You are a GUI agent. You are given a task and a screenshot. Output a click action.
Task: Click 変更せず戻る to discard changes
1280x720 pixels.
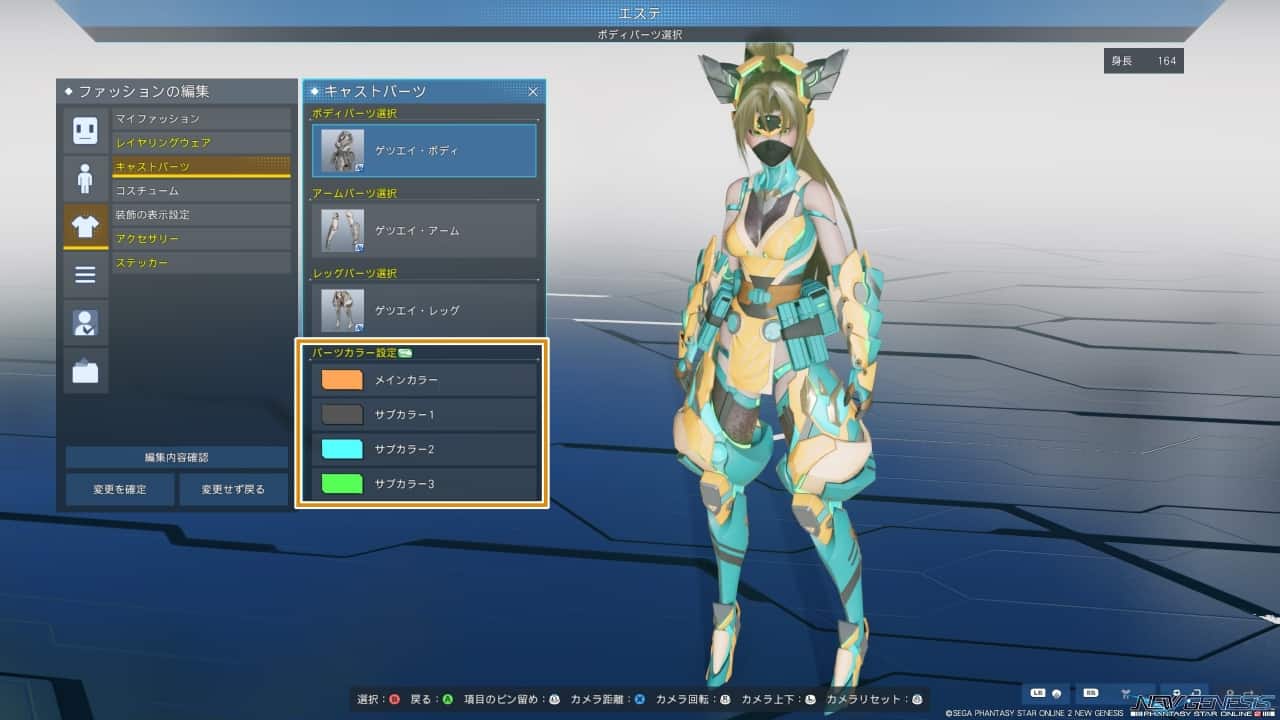pos(233,490)
